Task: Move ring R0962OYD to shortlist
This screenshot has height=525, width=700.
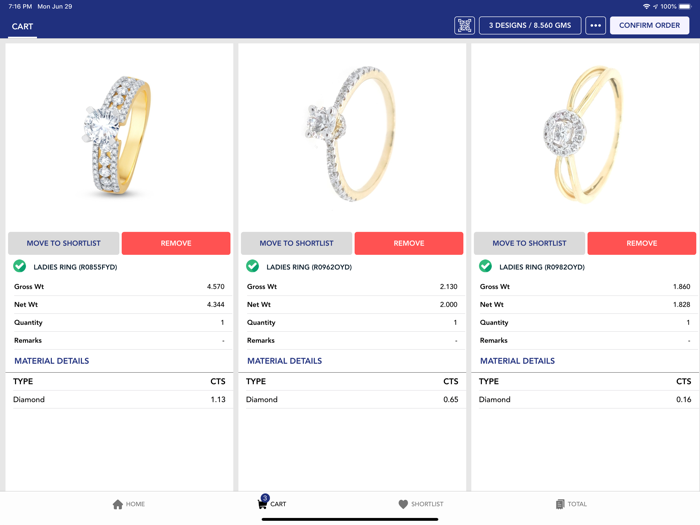Action: pyautogui.click(x=296, y=243)
